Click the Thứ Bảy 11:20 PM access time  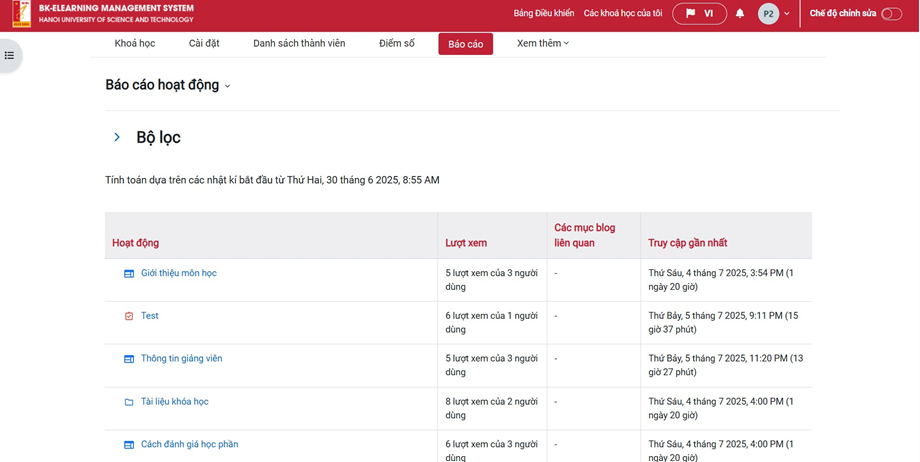(726, 365)
